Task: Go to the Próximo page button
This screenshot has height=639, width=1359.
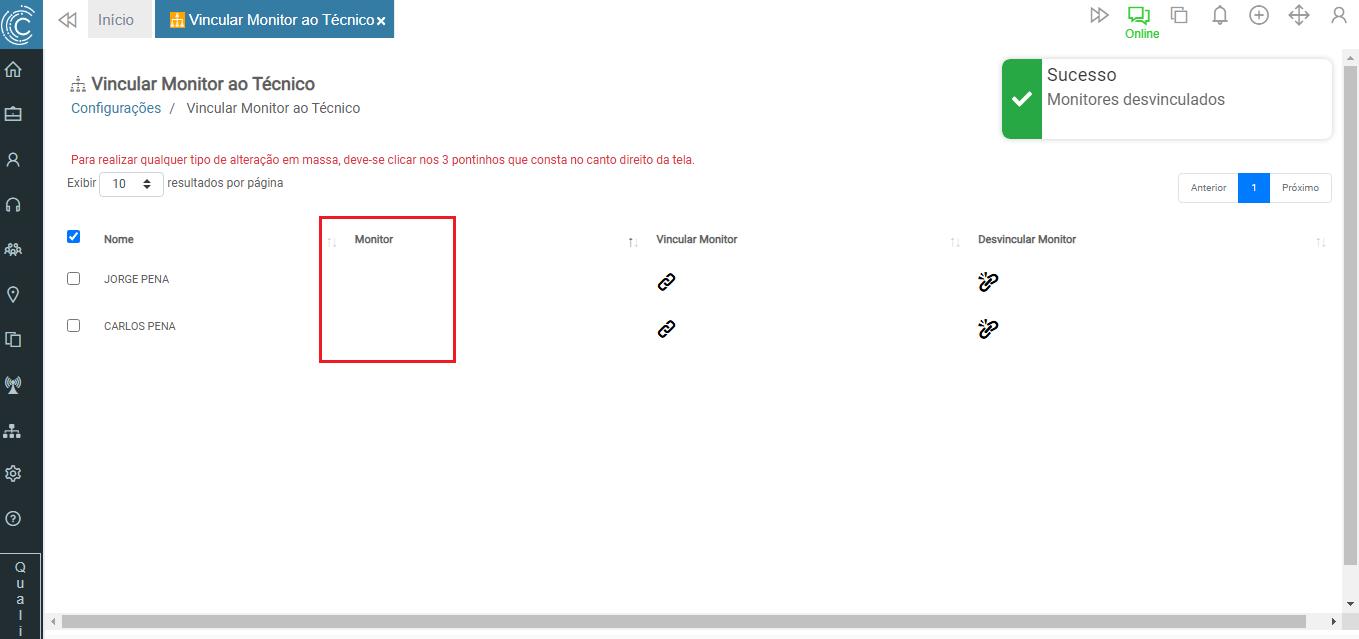Action: (1300, 188)
